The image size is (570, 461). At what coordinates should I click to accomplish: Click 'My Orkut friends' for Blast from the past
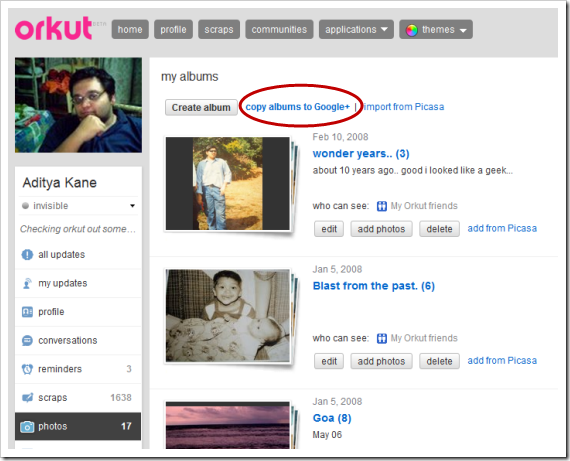click(424, 338)
